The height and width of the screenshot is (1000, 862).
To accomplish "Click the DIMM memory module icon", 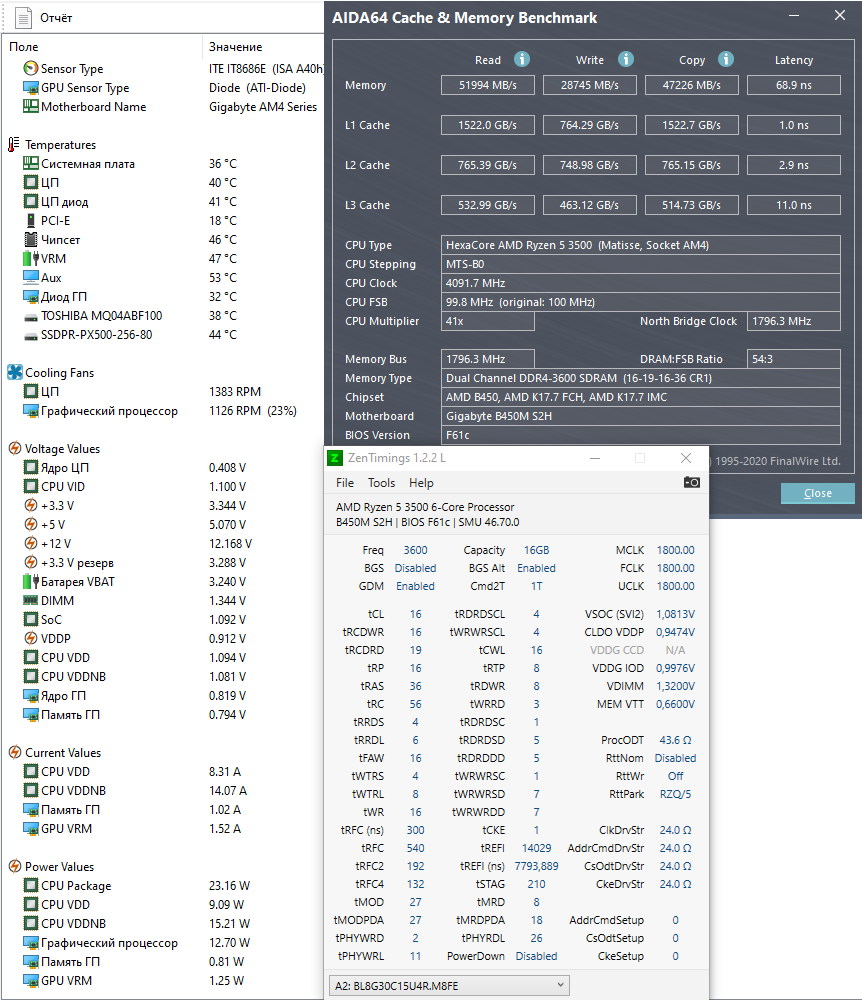I will pyautogui.click(x=30, y=600).
